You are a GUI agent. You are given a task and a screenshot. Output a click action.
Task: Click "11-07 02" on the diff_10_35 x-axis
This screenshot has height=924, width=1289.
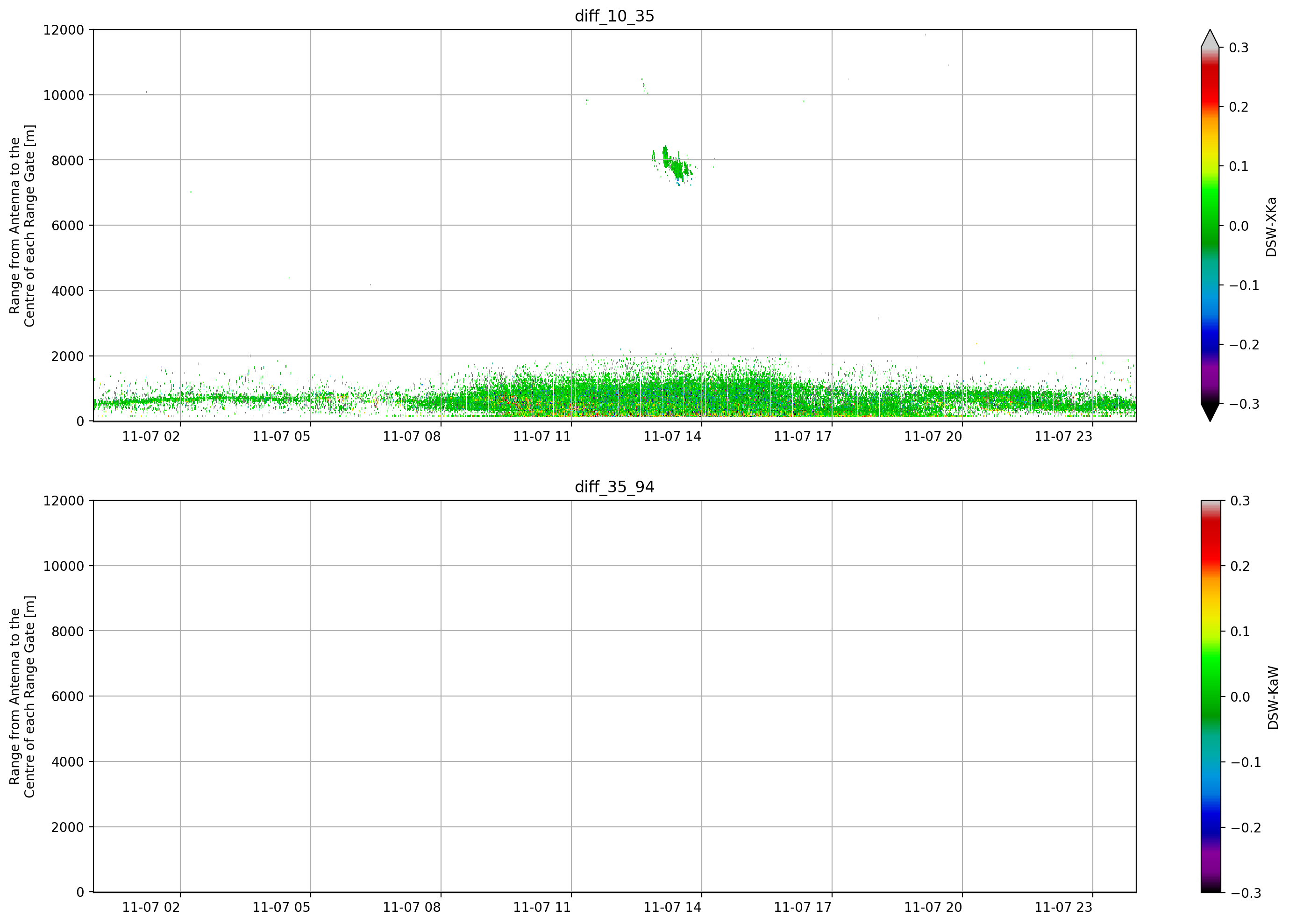(x=151, y=436)
